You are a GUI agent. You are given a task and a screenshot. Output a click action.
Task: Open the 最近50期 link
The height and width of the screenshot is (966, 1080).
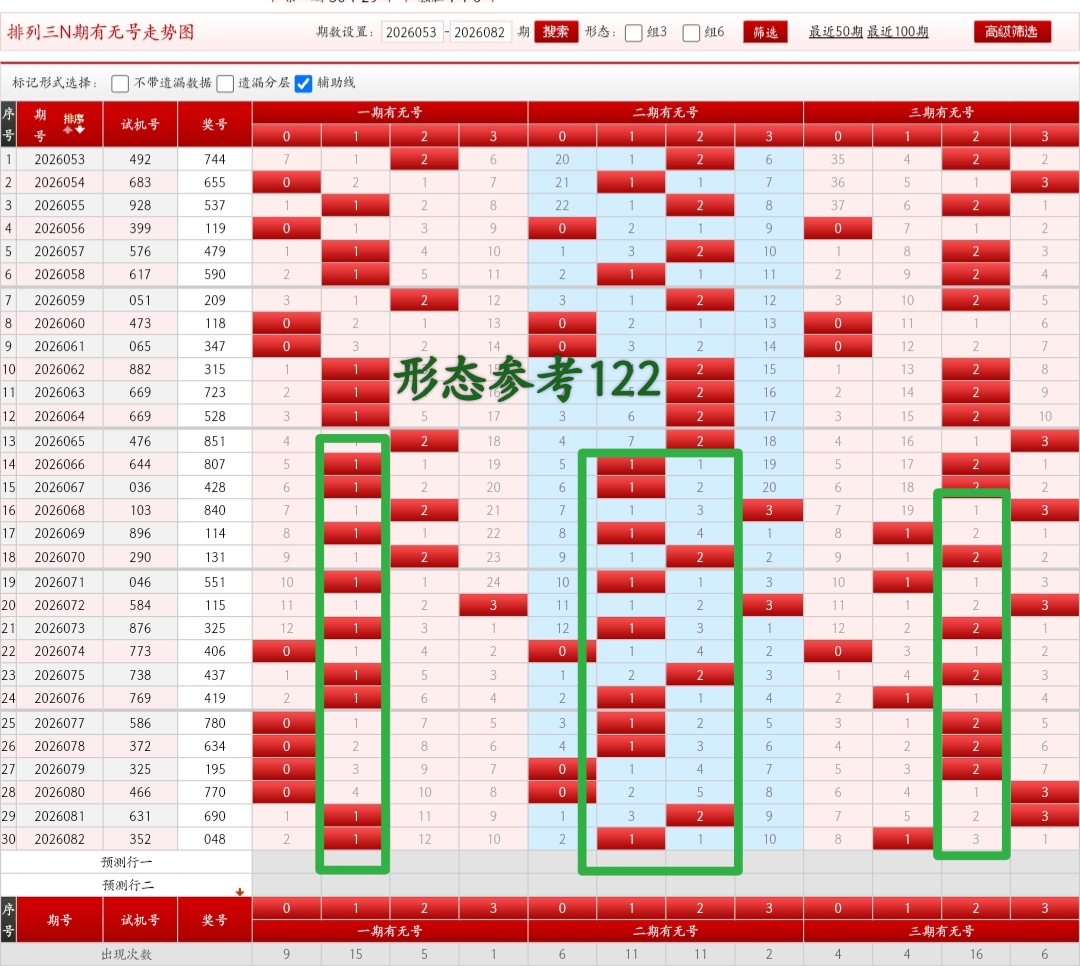[x=837, y=31]
